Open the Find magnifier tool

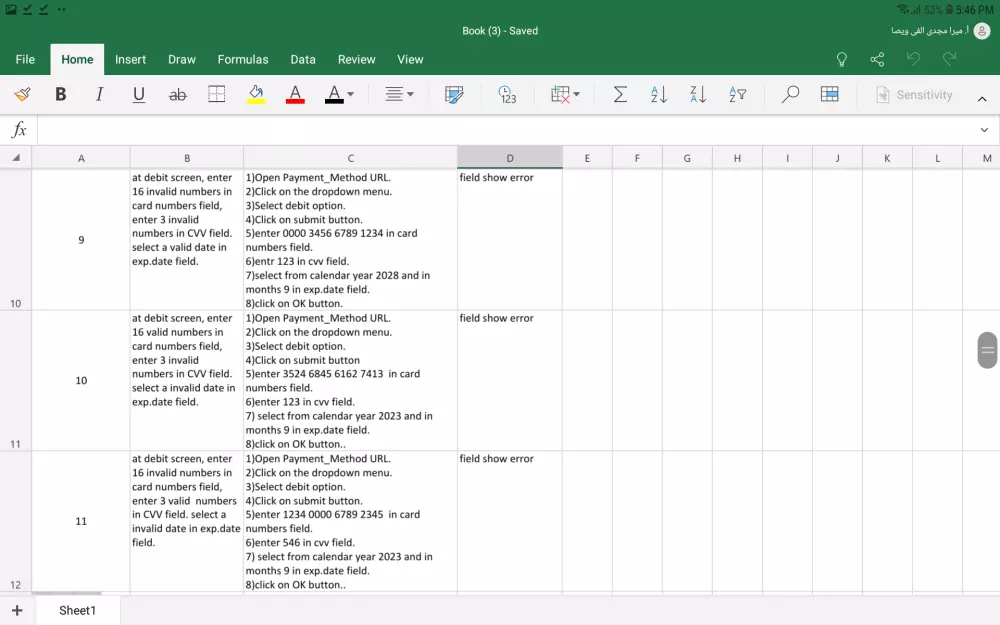790,95
